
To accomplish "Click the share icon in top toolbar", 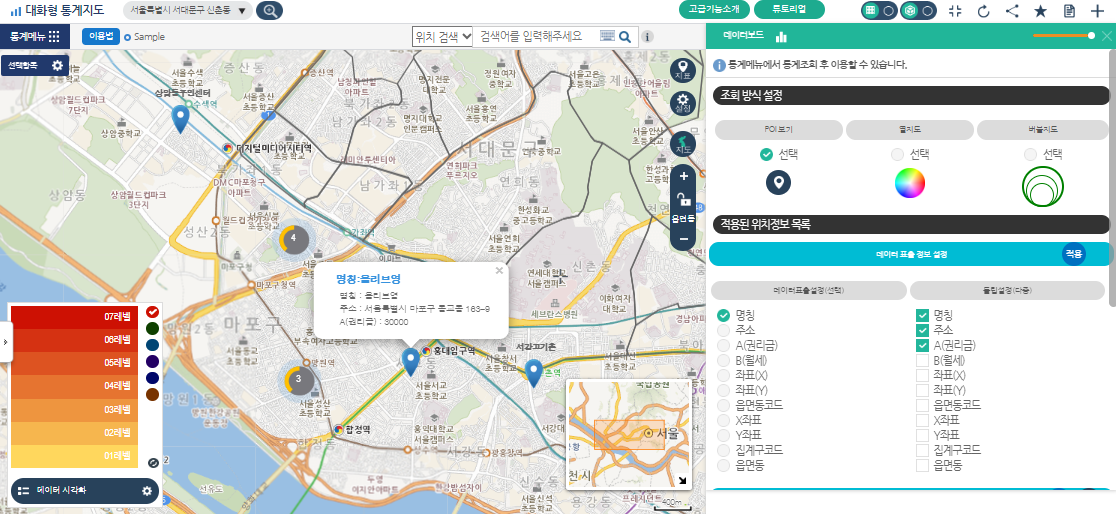I will [1012, 11].
